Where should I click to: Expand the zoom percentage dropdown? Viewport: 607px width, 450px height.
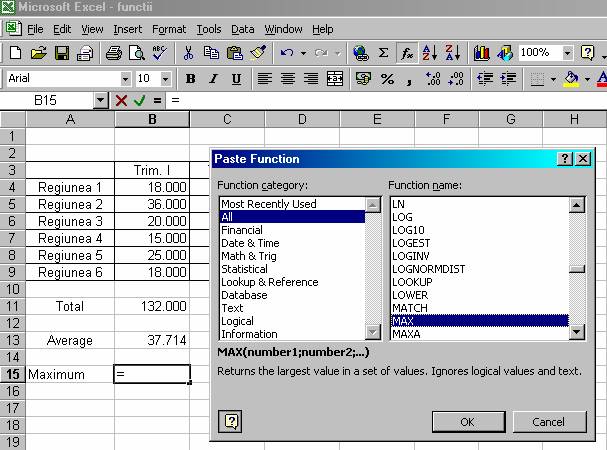tap(567, 53)
